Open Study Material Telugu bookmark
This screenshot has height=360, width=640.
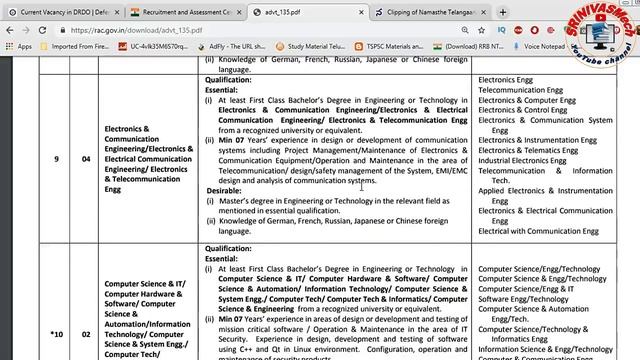[x=311, y=47]
